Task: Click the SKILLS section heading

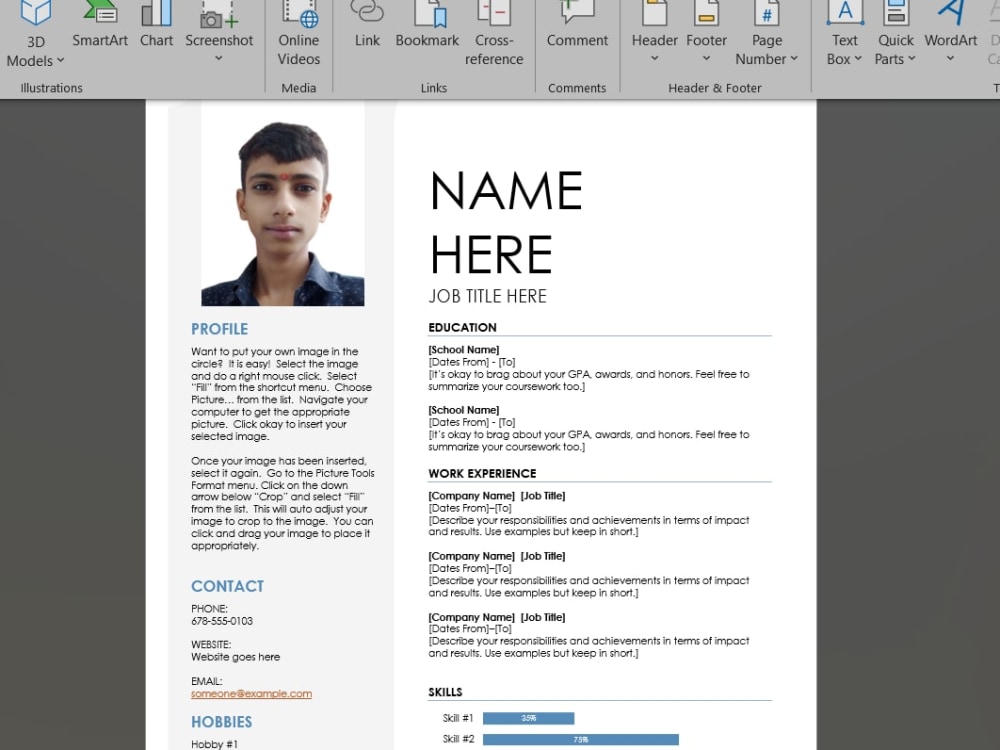Action: click(x=445, y=692)
